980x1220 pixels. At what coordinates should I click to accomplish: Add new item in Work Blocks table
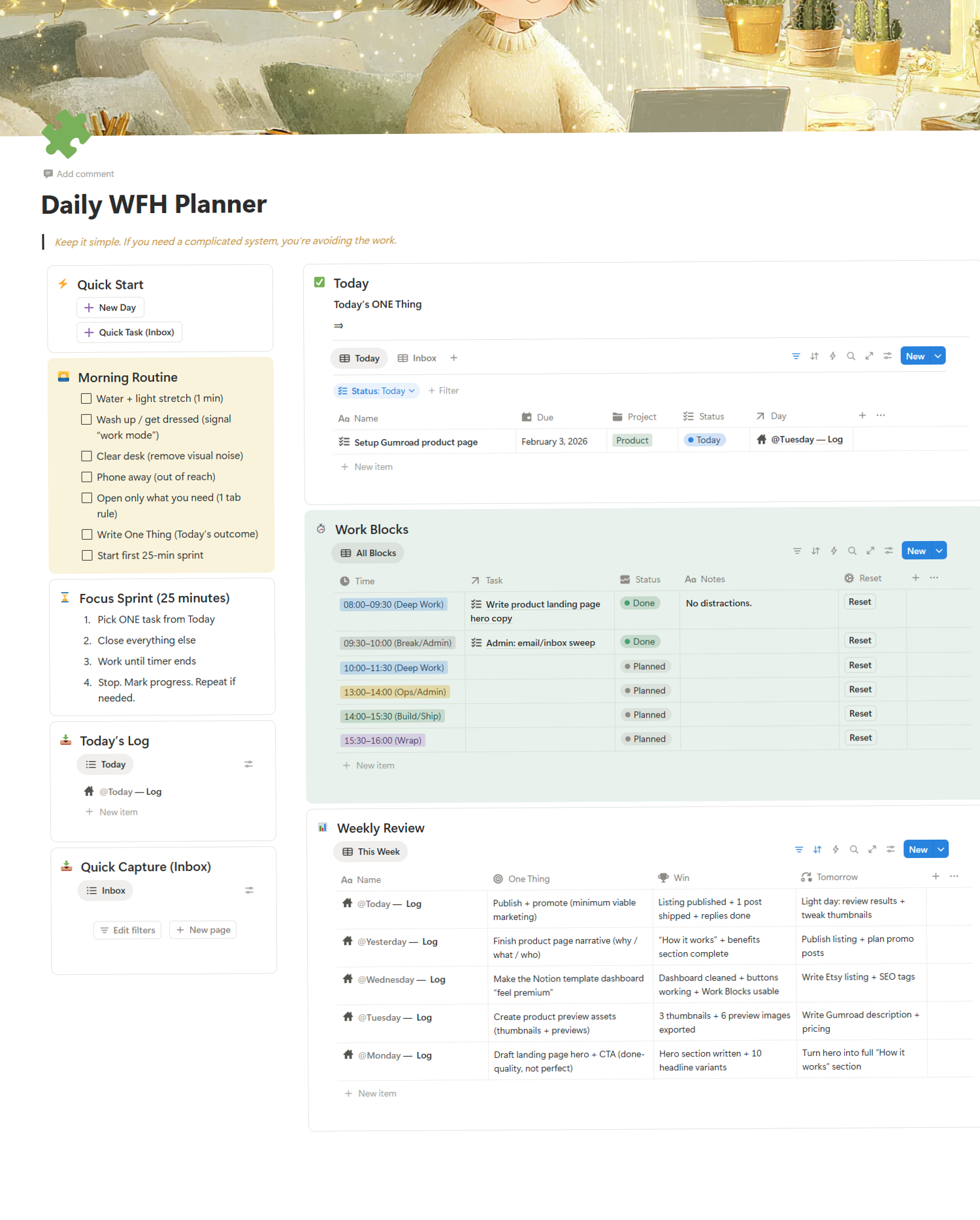[x=368, y=765]
